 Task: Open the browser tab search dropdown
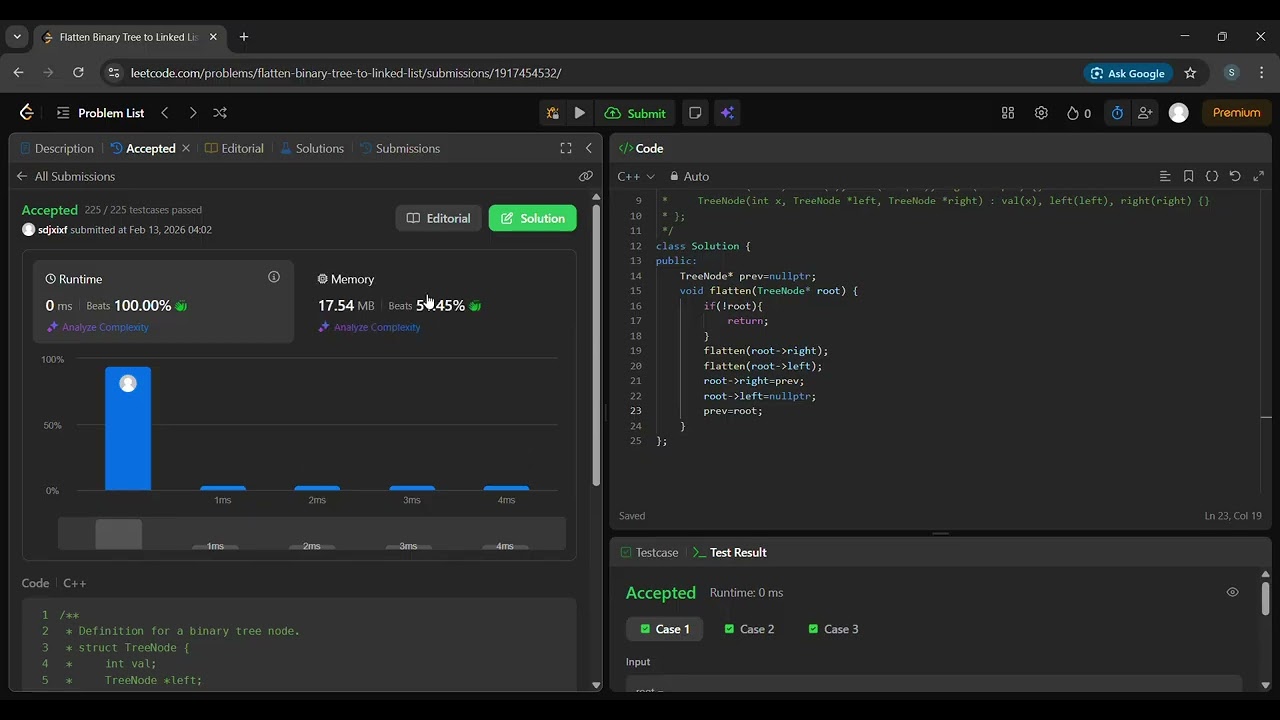(x=16, y=37)
